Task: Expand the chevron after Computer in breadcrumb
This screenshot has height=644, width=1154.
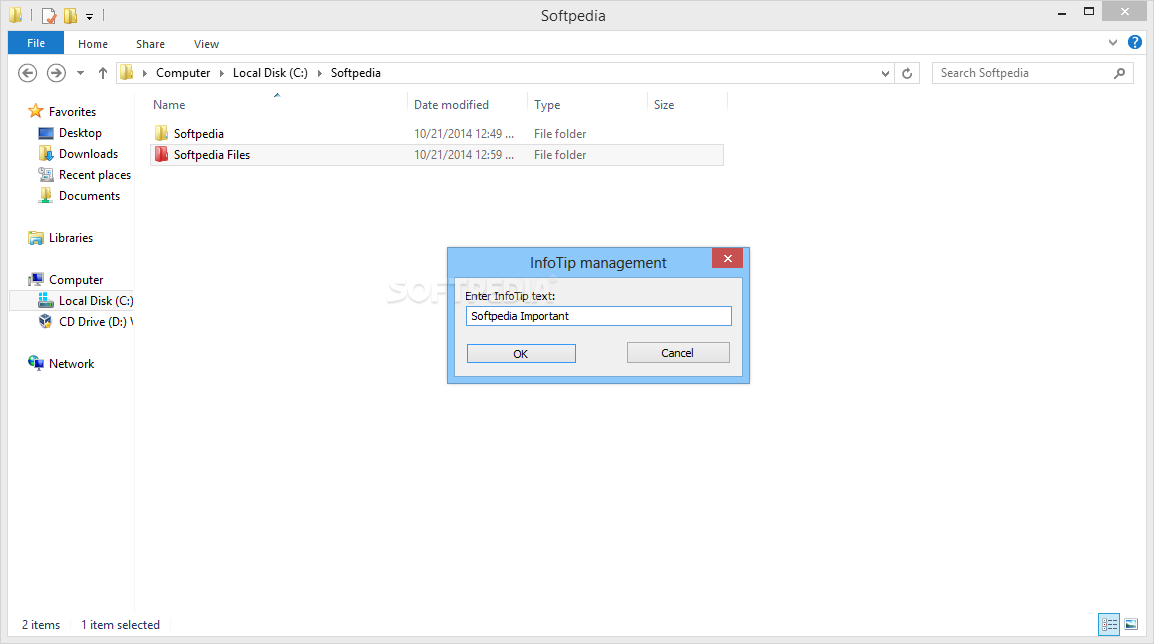Action: (222, 73)
